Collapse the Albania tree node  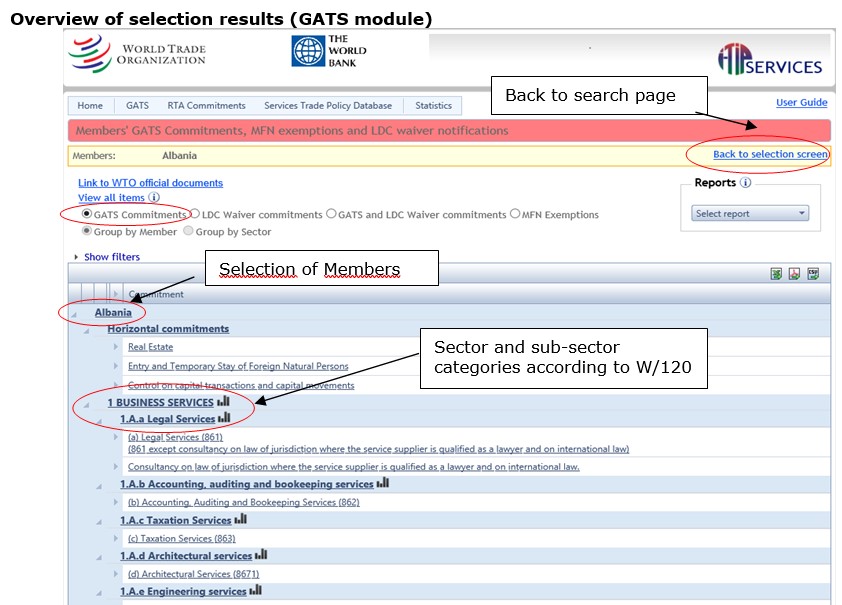(74, 315)
